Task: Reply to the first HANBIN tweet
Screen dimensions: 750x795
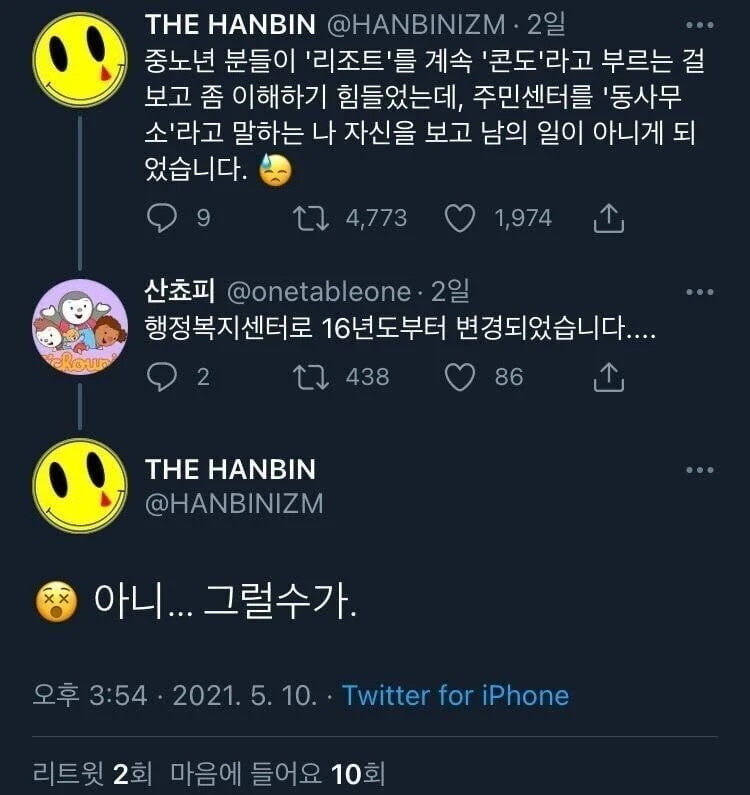Action: (x=162, y=217)
